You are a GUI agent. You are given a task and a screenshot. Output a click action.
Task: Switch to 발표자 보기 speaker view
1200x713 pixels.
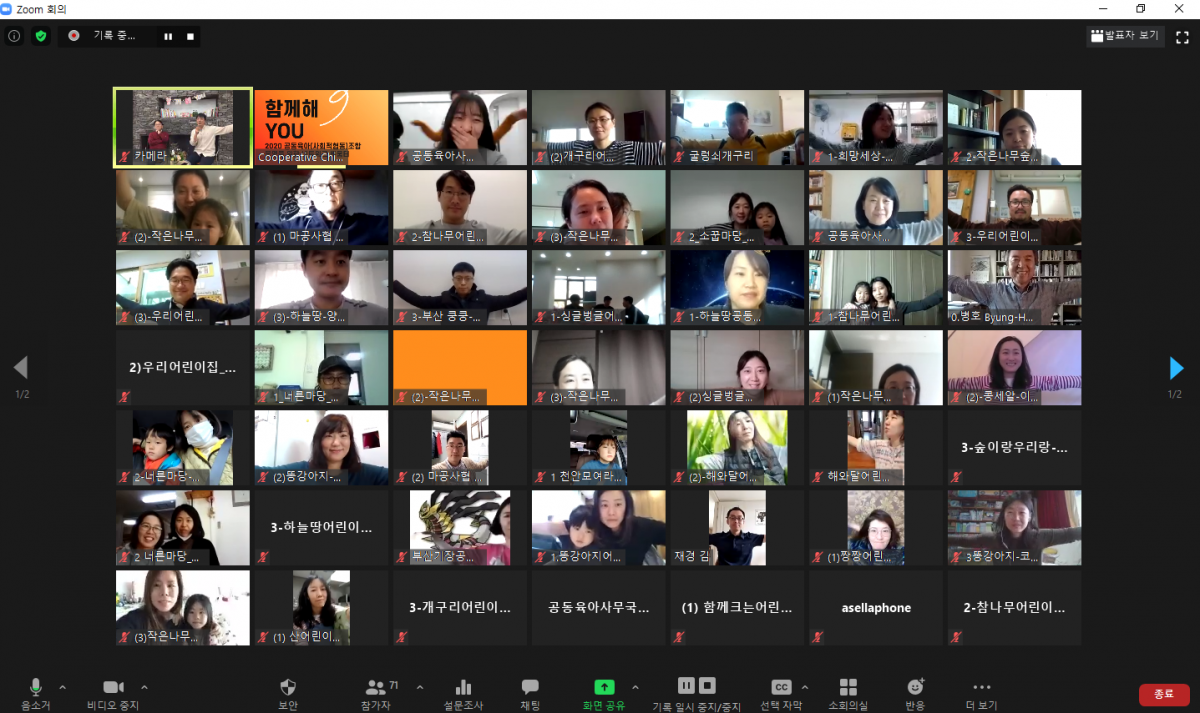tap(1126, 36)
